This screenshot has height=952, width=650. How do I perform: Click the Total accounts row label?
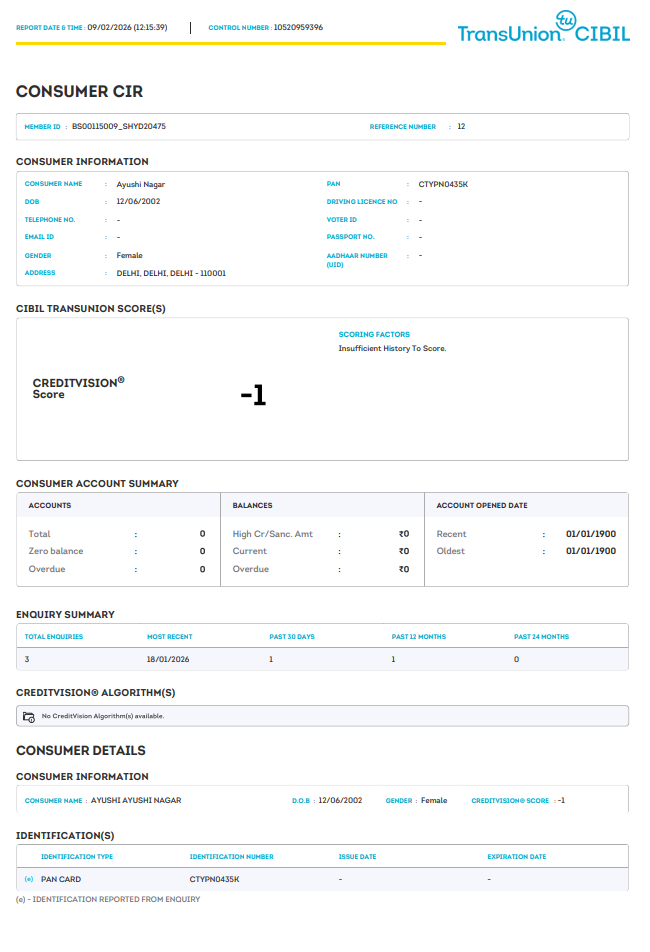(39, 534)
